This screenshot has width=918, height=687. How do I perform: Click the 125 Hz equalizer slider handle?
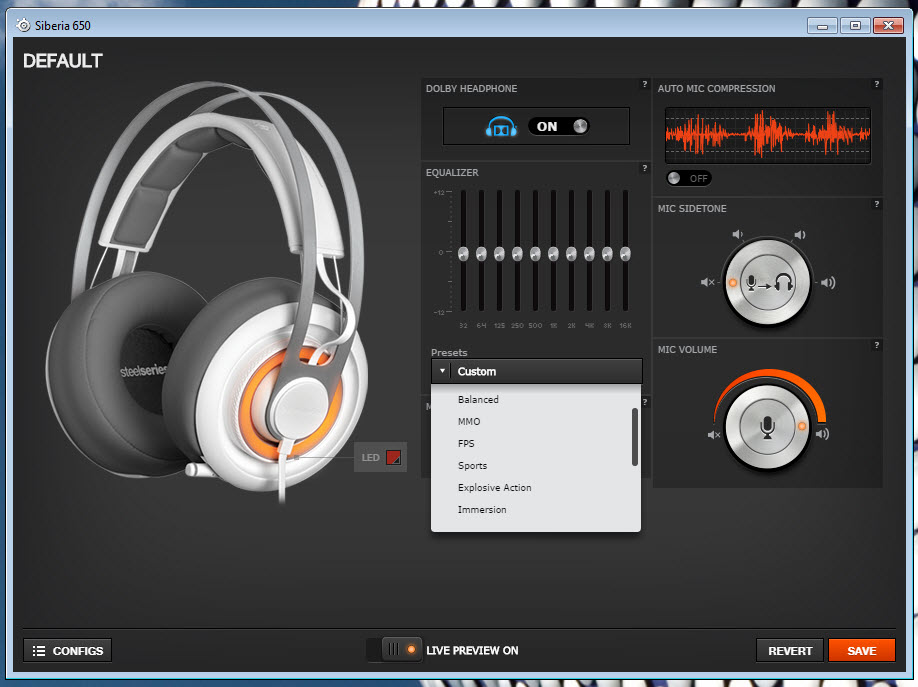coord(499,254)
